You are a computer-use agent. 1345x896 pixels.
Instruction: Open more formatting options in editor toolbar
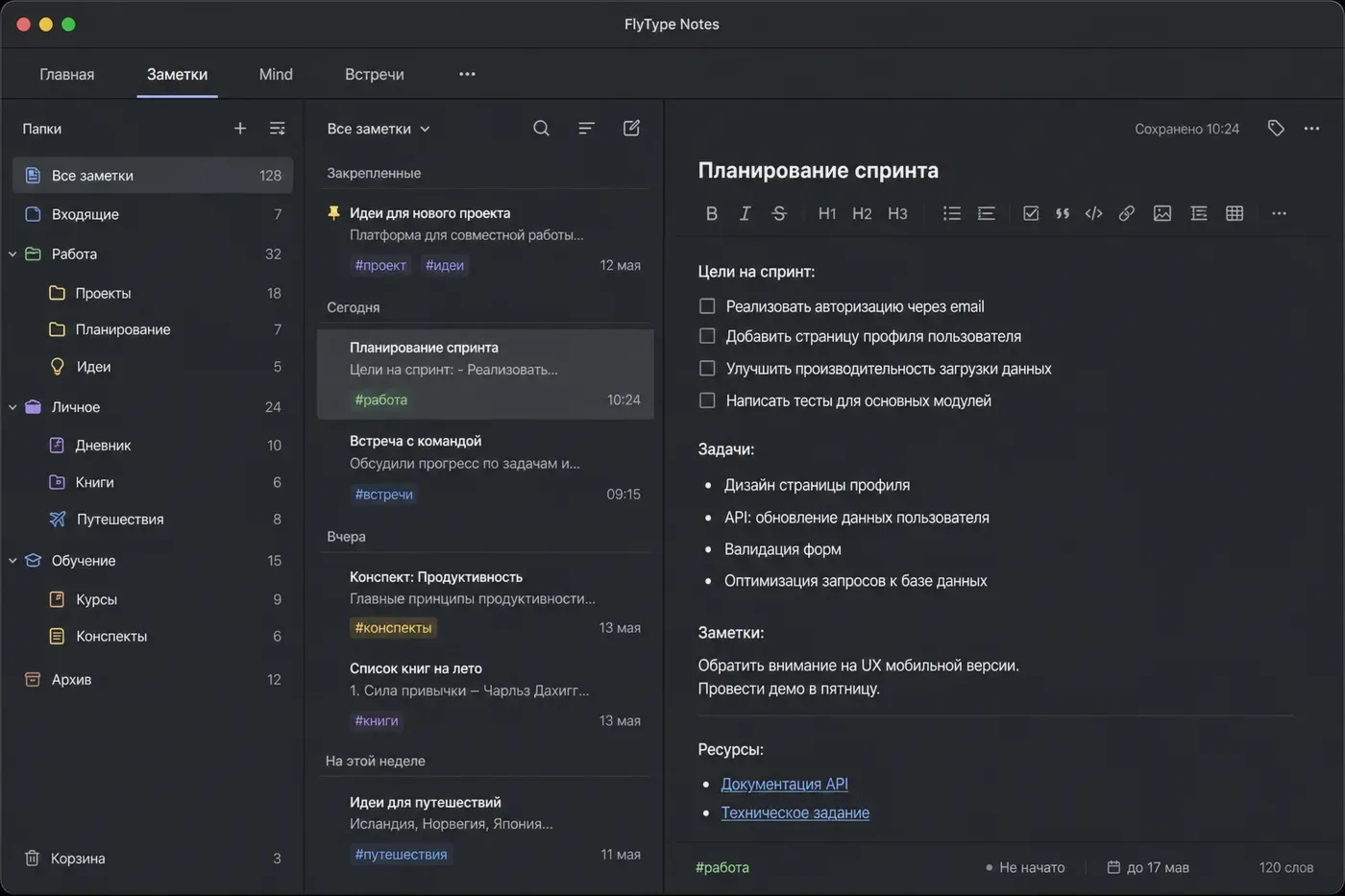tap(1279, 213)
